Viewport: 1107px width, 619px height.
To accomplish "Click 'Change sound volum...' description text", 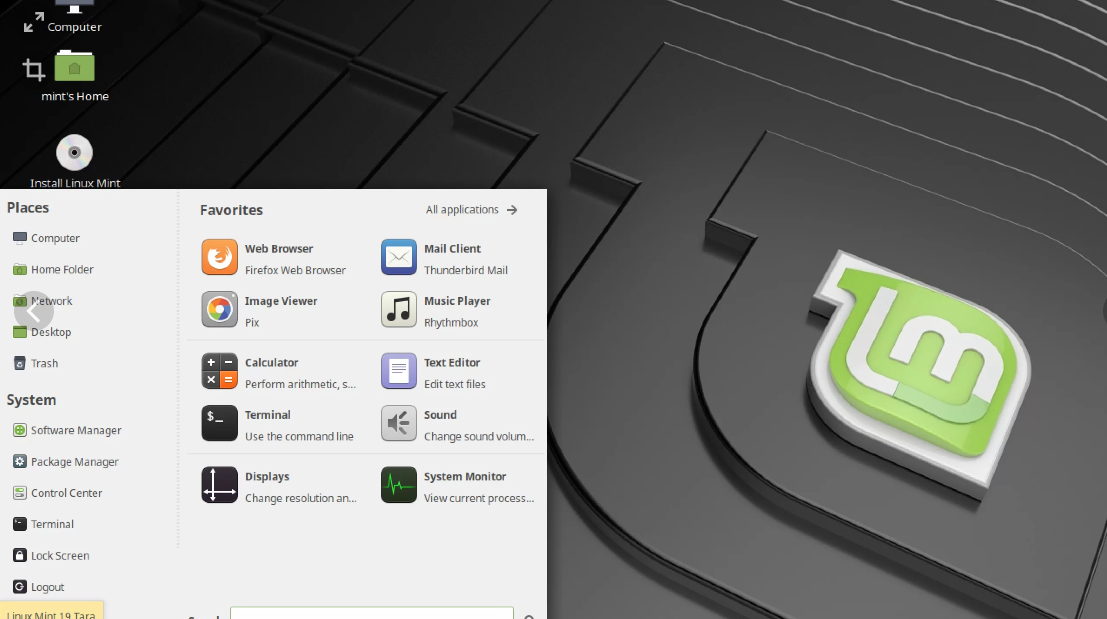I will [479, 436].
